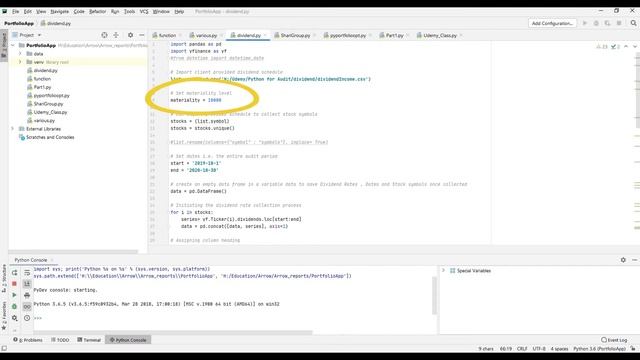Open the Refactor menu
This screenshot has width=640, height=360.
[98, 11]
